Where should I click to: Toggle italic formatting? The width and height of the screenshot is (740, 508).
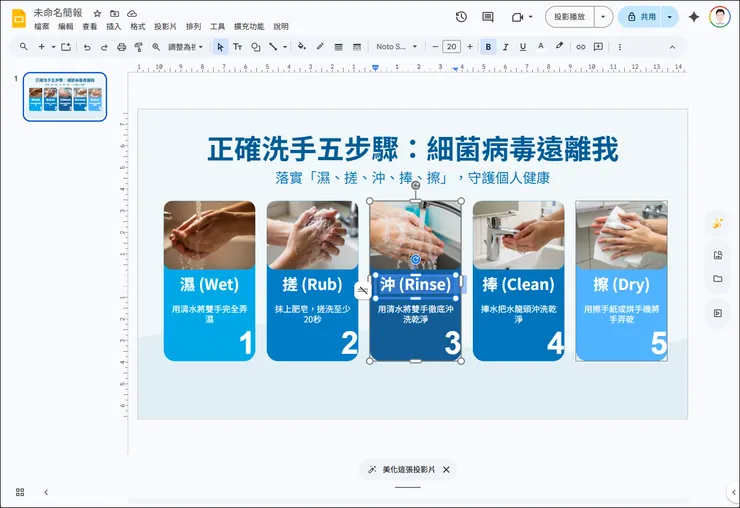[505, 47]
